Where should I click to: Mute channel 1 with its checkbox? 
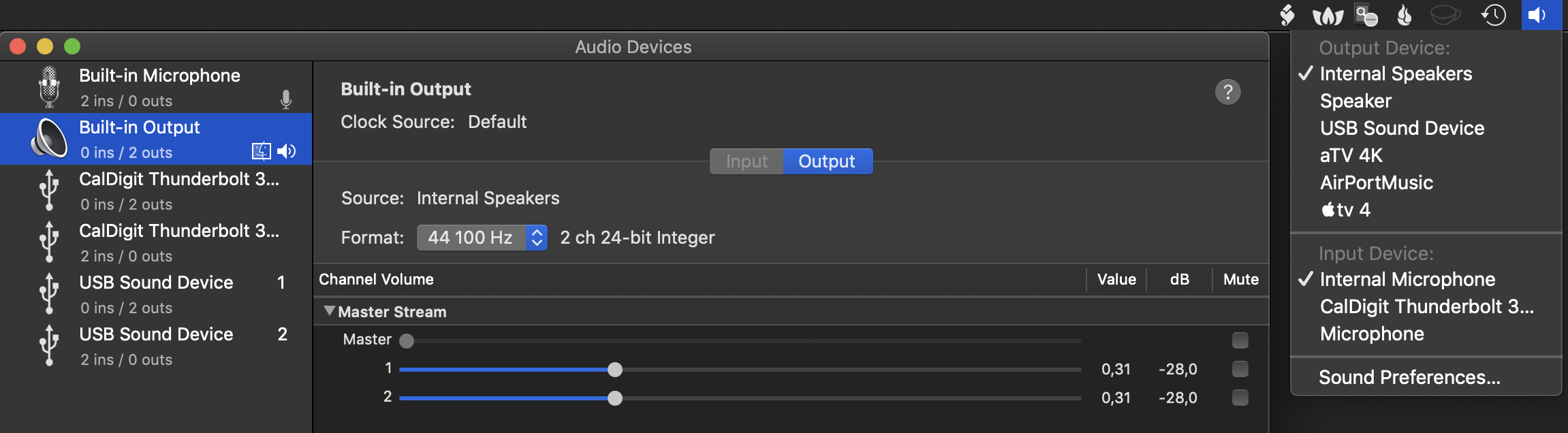coord(1240,369)
